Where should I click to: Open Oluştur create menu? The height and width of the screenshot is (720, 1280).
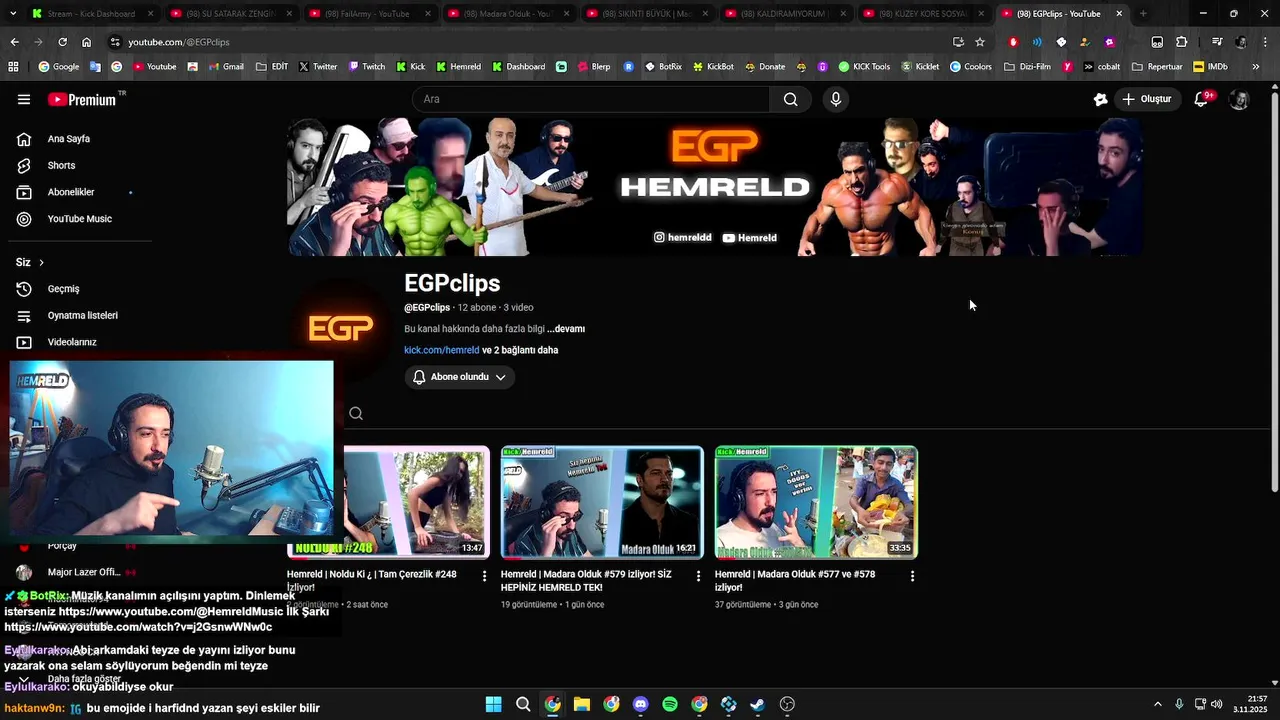click(x=1147, y=99)
